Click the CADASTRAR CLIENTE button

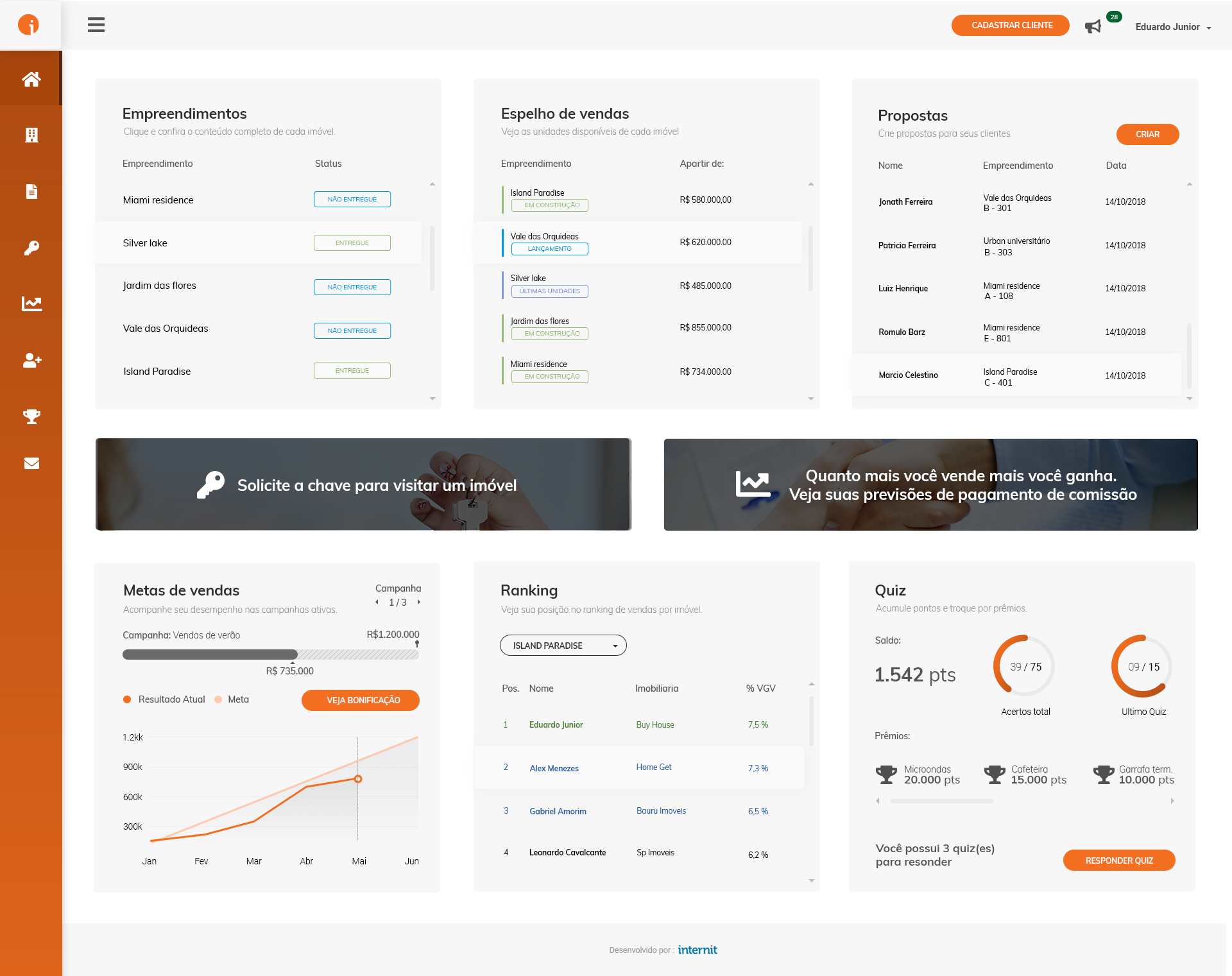1010,26
